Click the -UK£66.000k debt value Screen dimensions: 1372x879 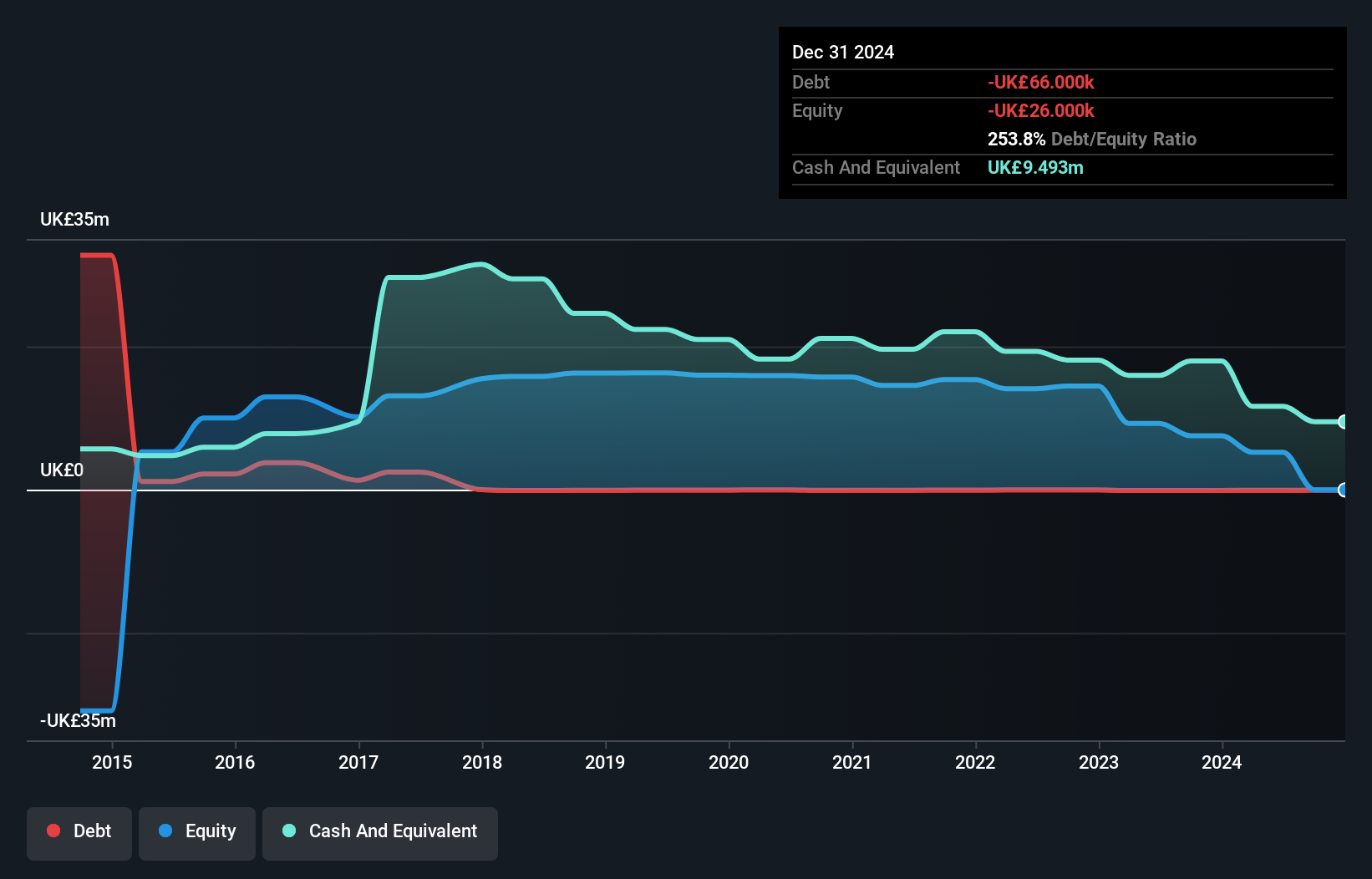[1041, 82]
